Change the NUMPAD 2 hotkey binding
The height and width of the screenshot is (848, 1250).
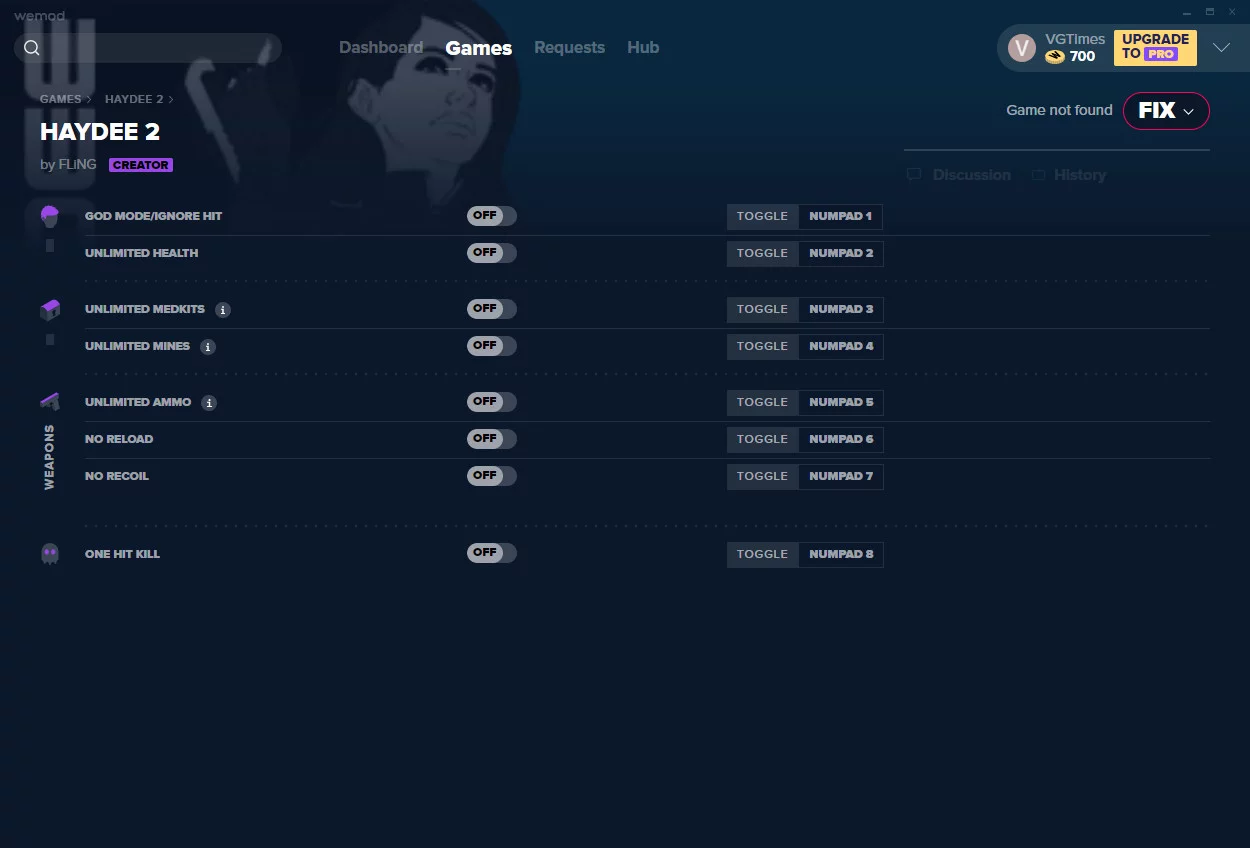841,253
